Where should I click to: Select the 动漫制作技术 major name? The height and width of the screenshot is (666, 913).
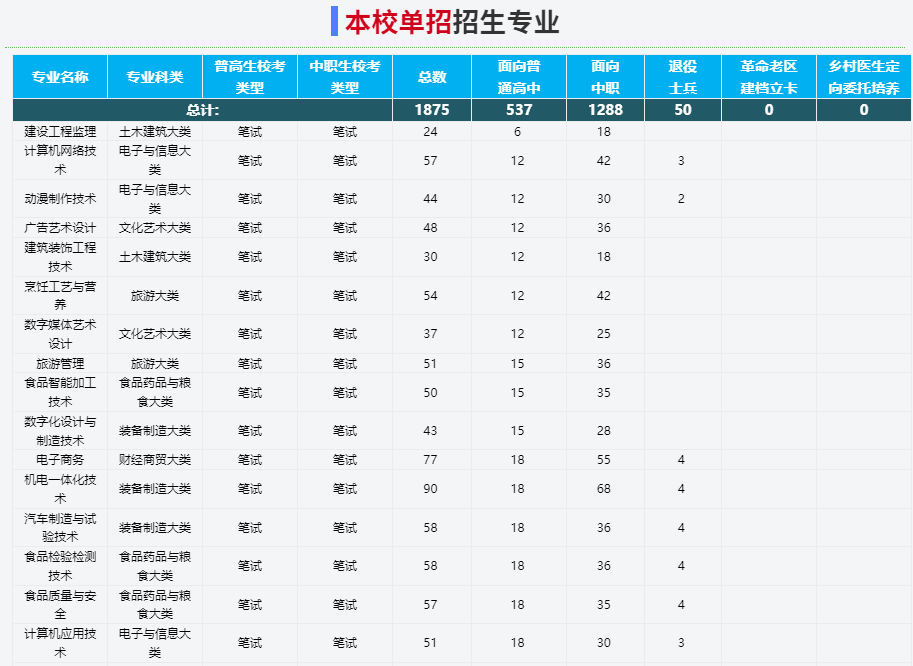click(60, 199)
